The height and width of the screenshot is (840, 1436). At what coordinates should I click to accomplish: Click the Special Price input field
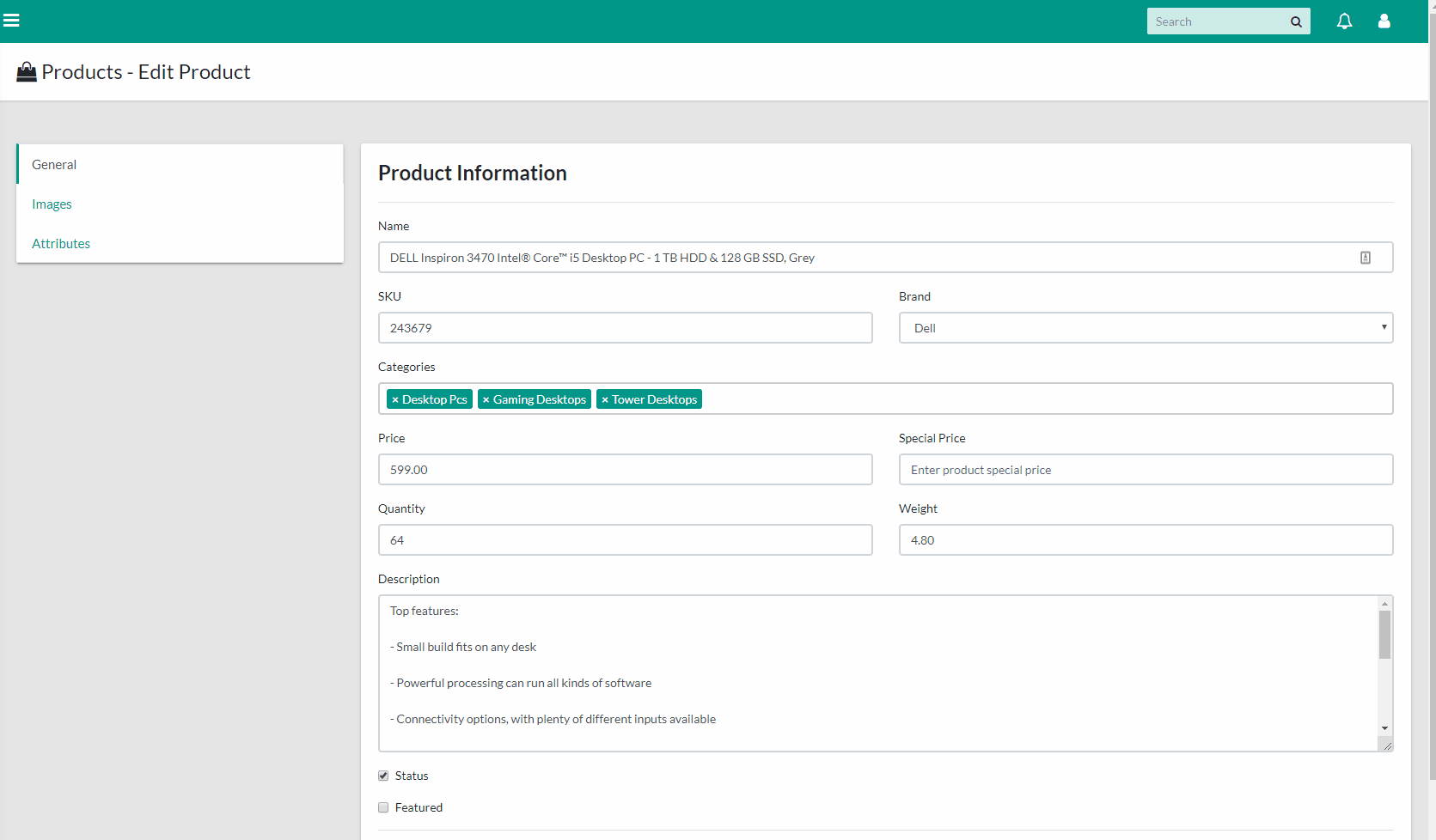tap(1146, 469)
